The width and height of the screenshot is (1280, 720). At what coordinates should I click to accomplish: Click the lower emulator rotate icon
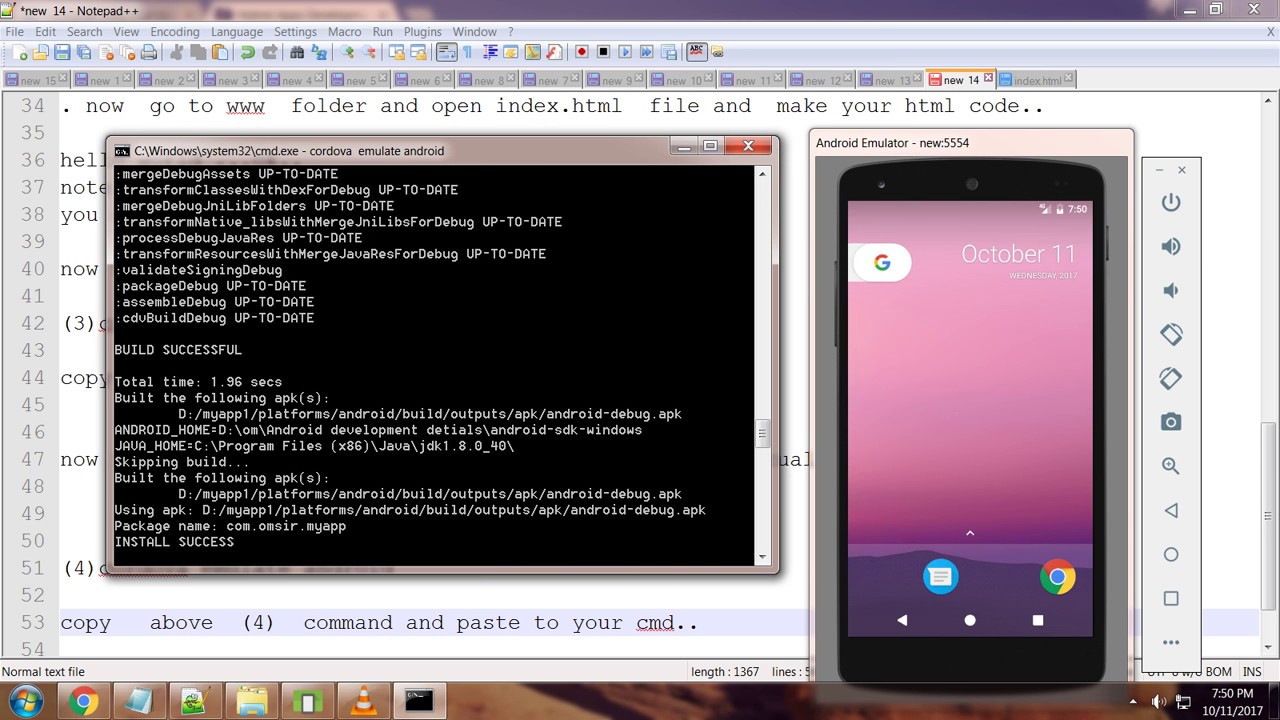pos(1171,378)
